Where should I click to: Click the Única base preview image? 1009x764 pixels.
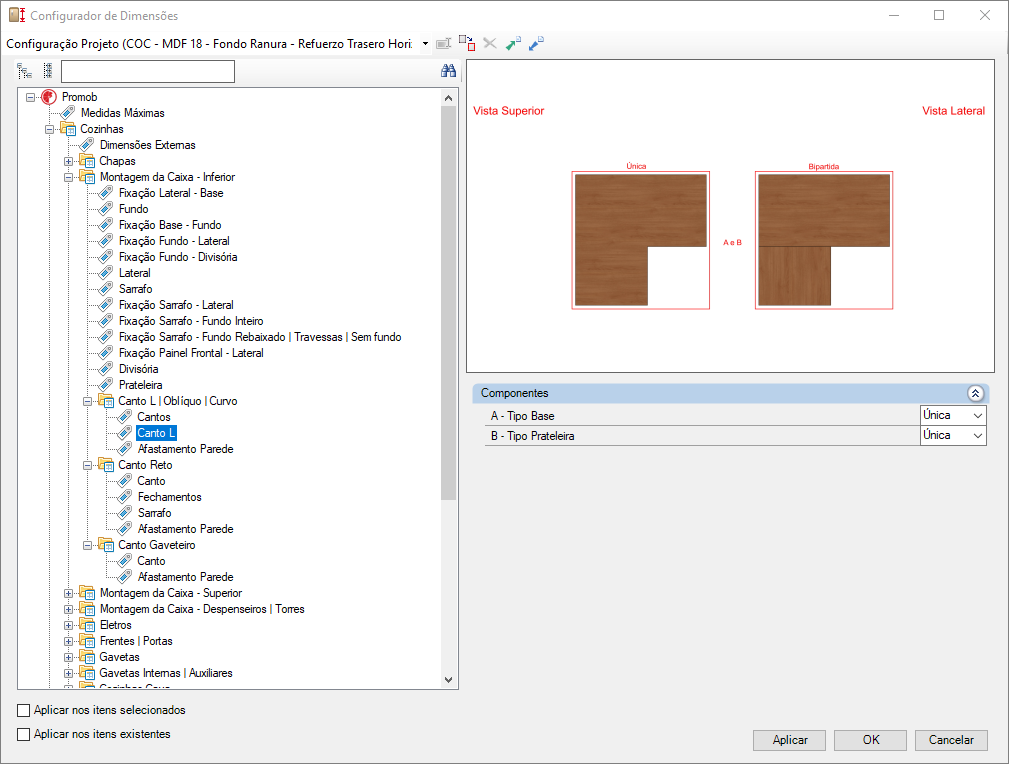pyautogui.click(x=641, y=240)
